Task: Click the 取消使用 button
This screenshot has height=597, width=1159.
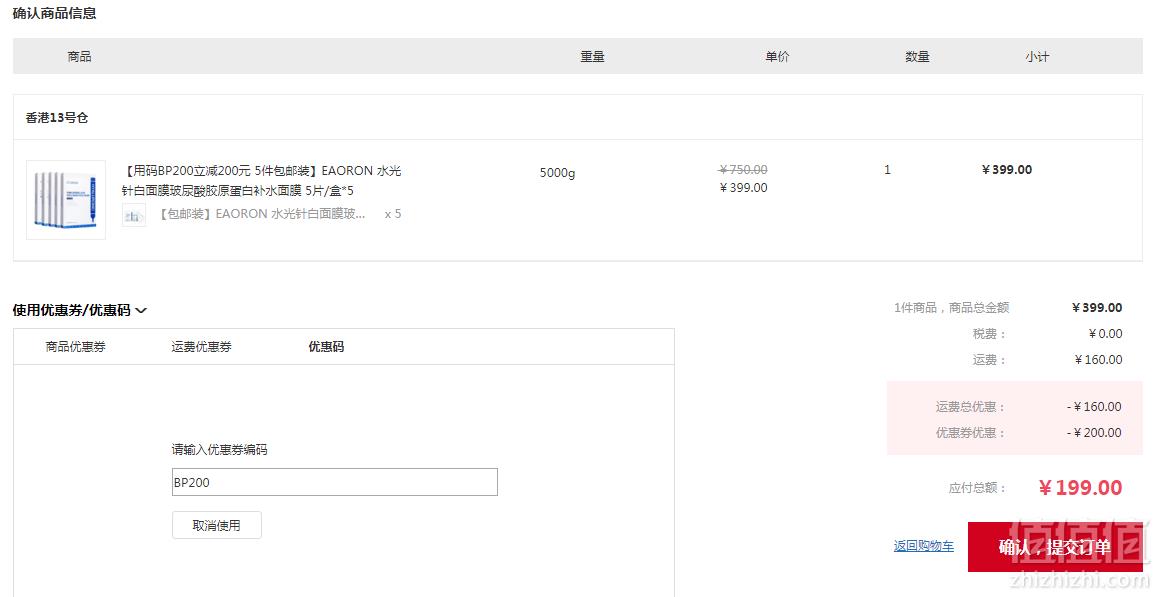Action: [217, 525]
